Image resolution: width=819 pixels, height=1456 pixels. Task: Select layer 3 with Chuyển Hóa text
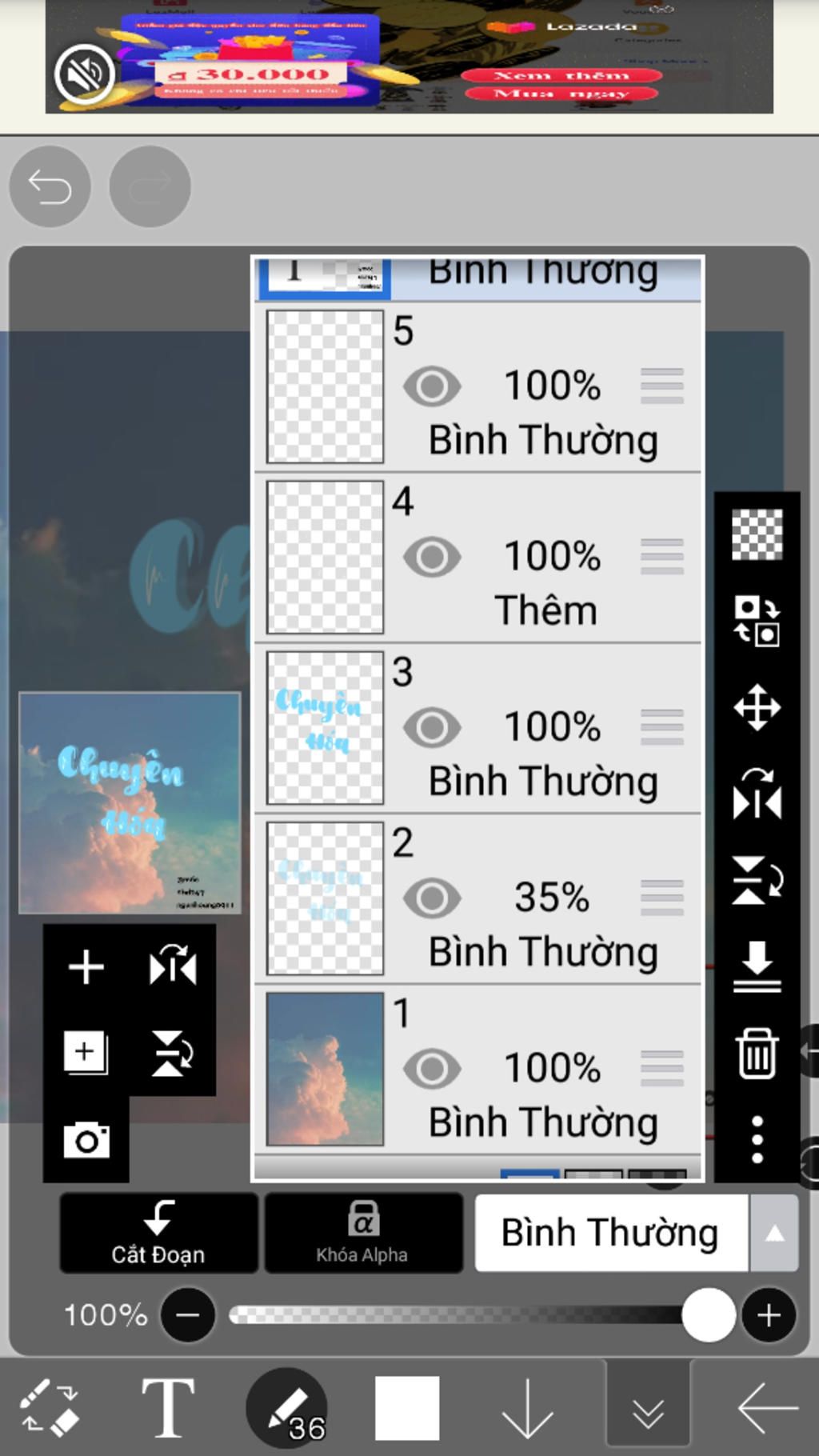pyautogui.click(x=478, y=728)
